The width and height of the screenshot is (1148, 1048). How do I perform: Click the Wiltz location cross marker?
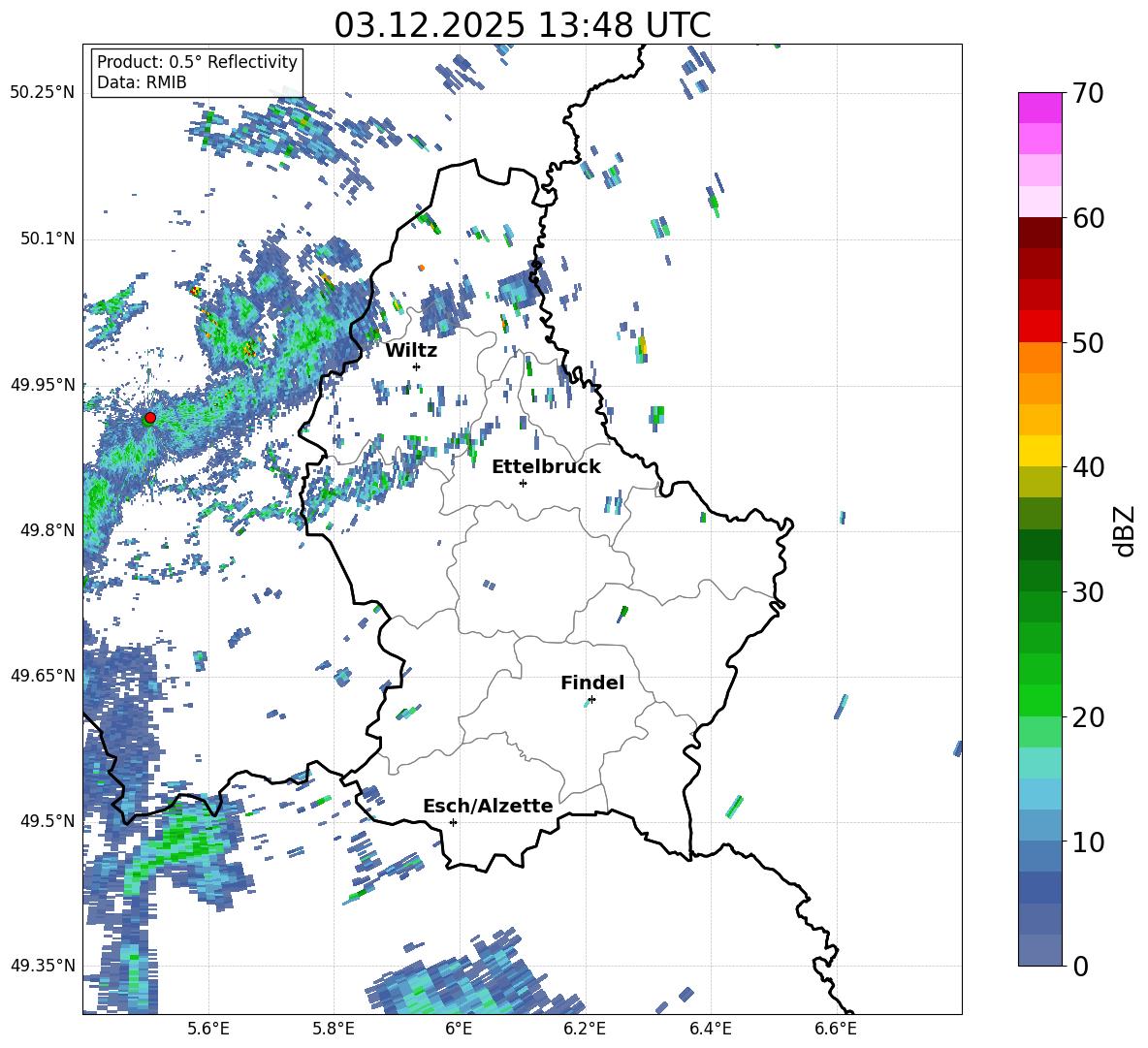click(417, 366)
